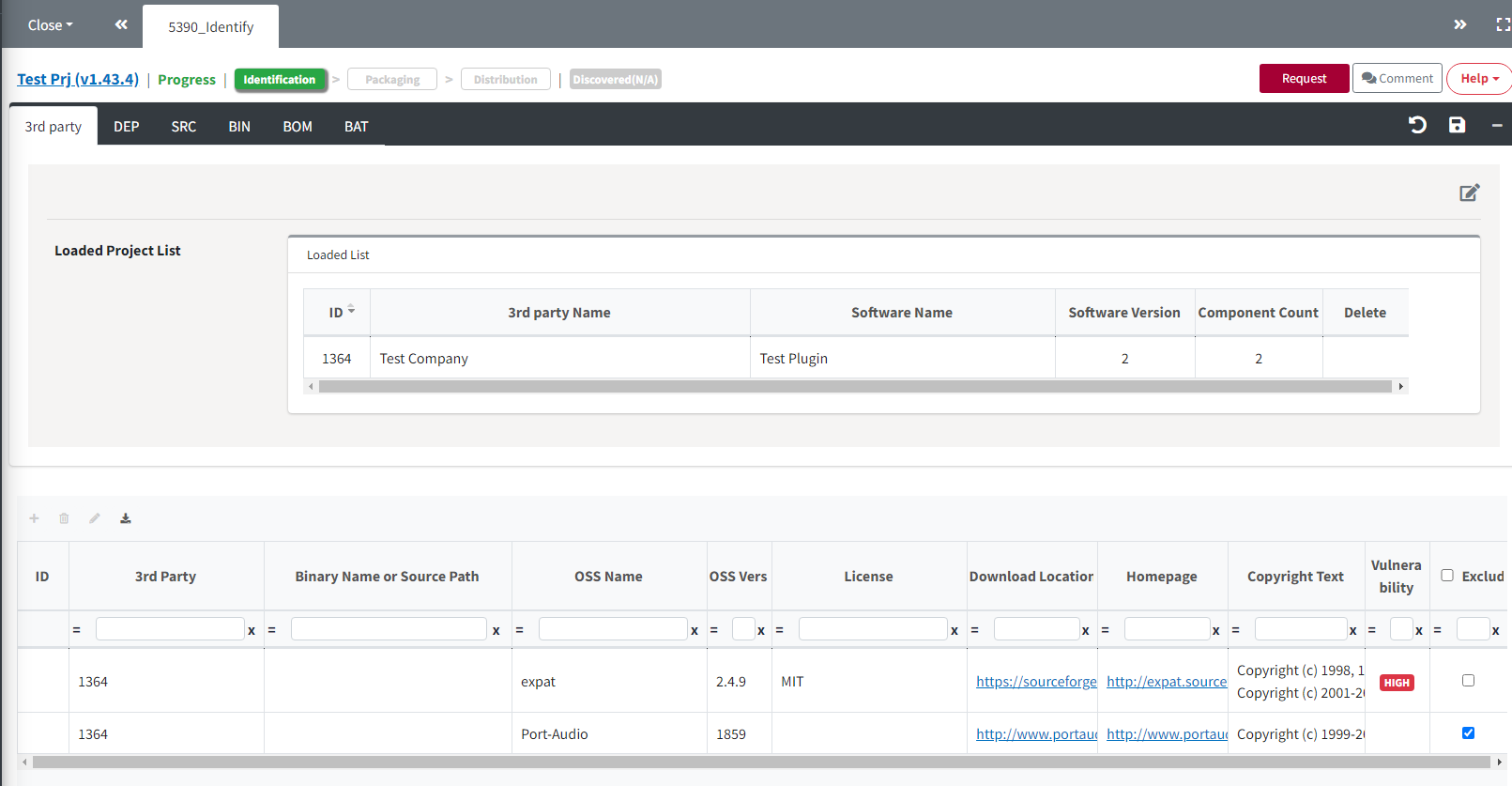Toggle Exclude header checkbox
1512x786 pixels.
(1447, 576)
